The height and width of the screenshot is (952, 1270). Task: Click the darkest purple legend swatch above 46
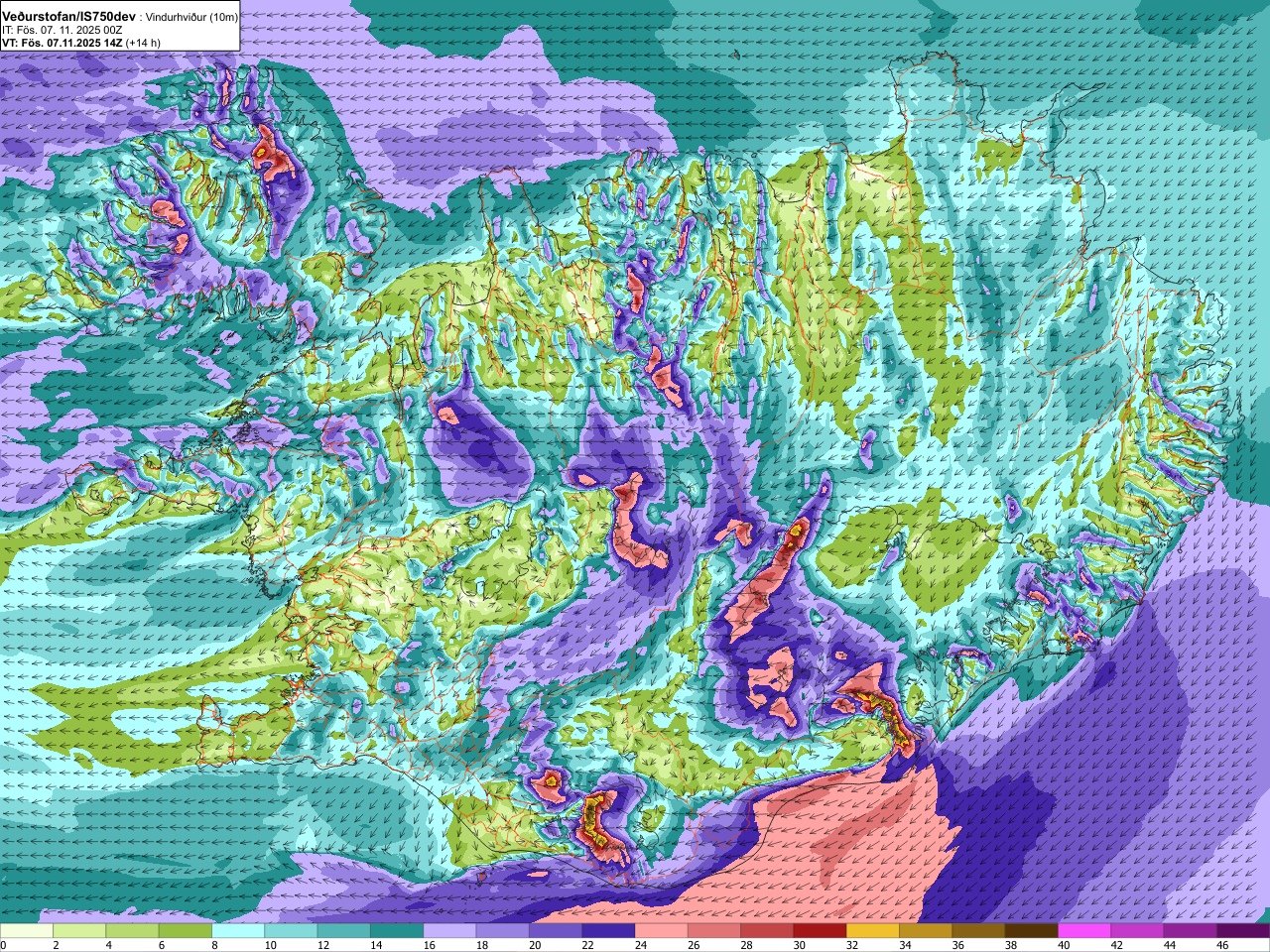coord(1243,932)
